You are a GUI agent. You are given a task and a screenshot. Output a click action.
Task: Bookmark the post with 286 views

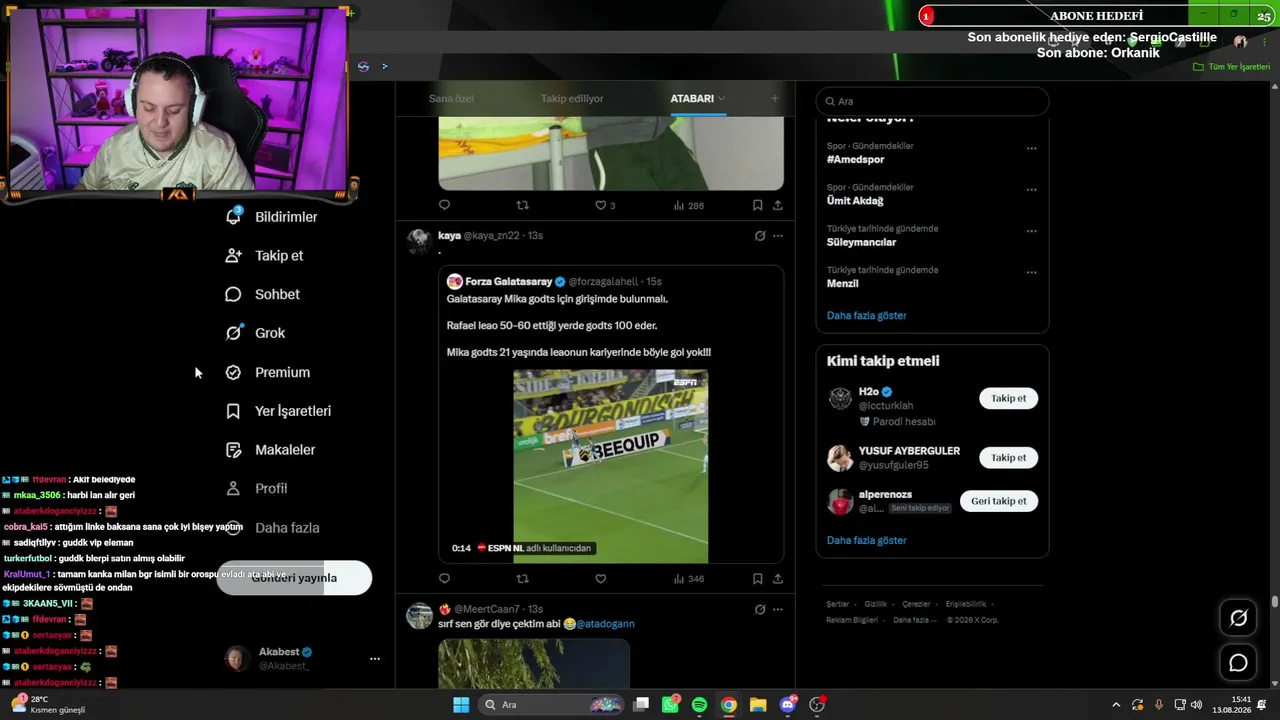coord(757,205)
